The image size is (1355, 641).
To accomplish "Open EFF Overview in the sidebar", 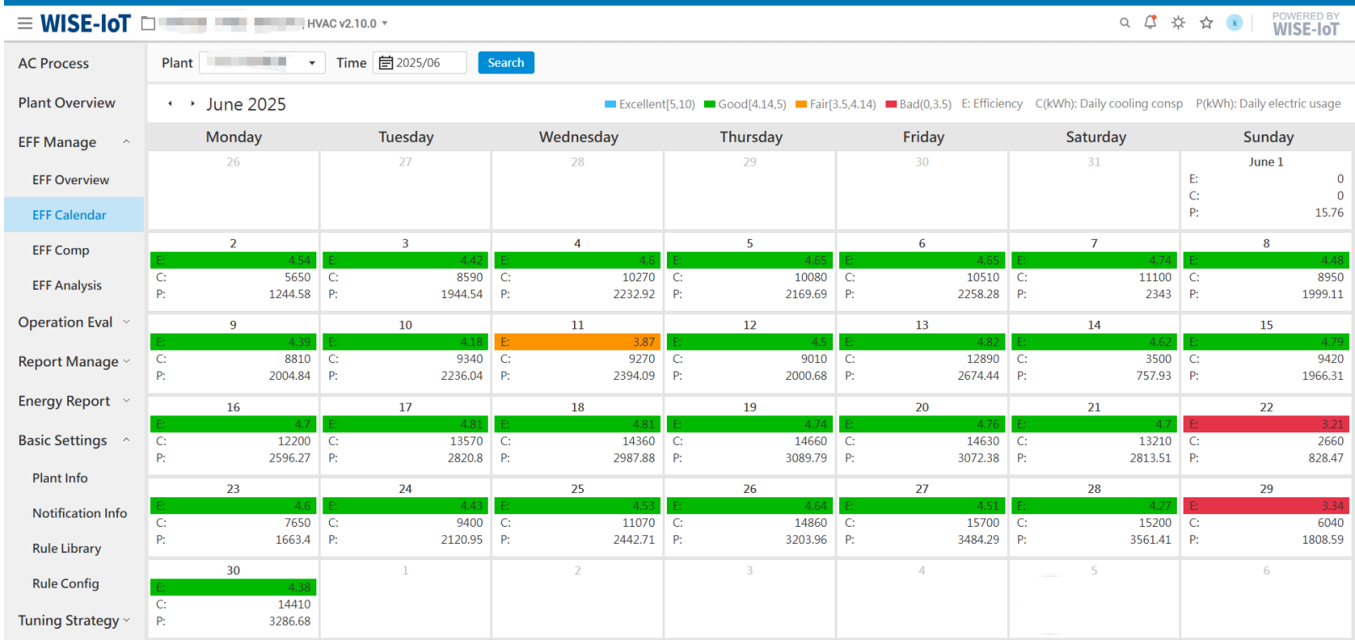I will [71, 180].
